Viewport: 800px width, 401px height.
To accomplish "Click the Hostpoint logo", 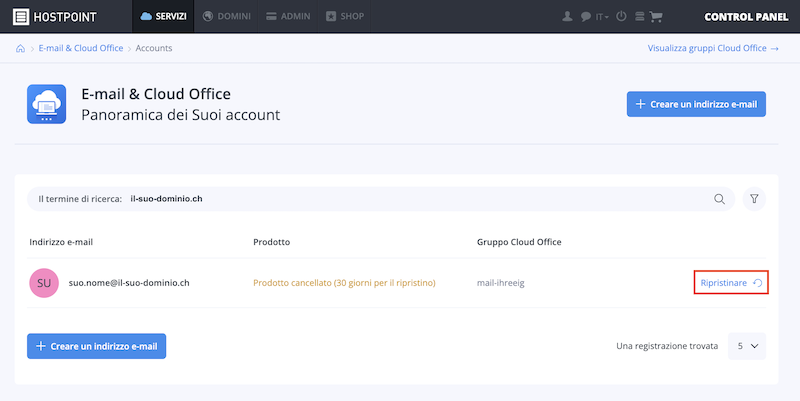I will click(x=55, y=16).
